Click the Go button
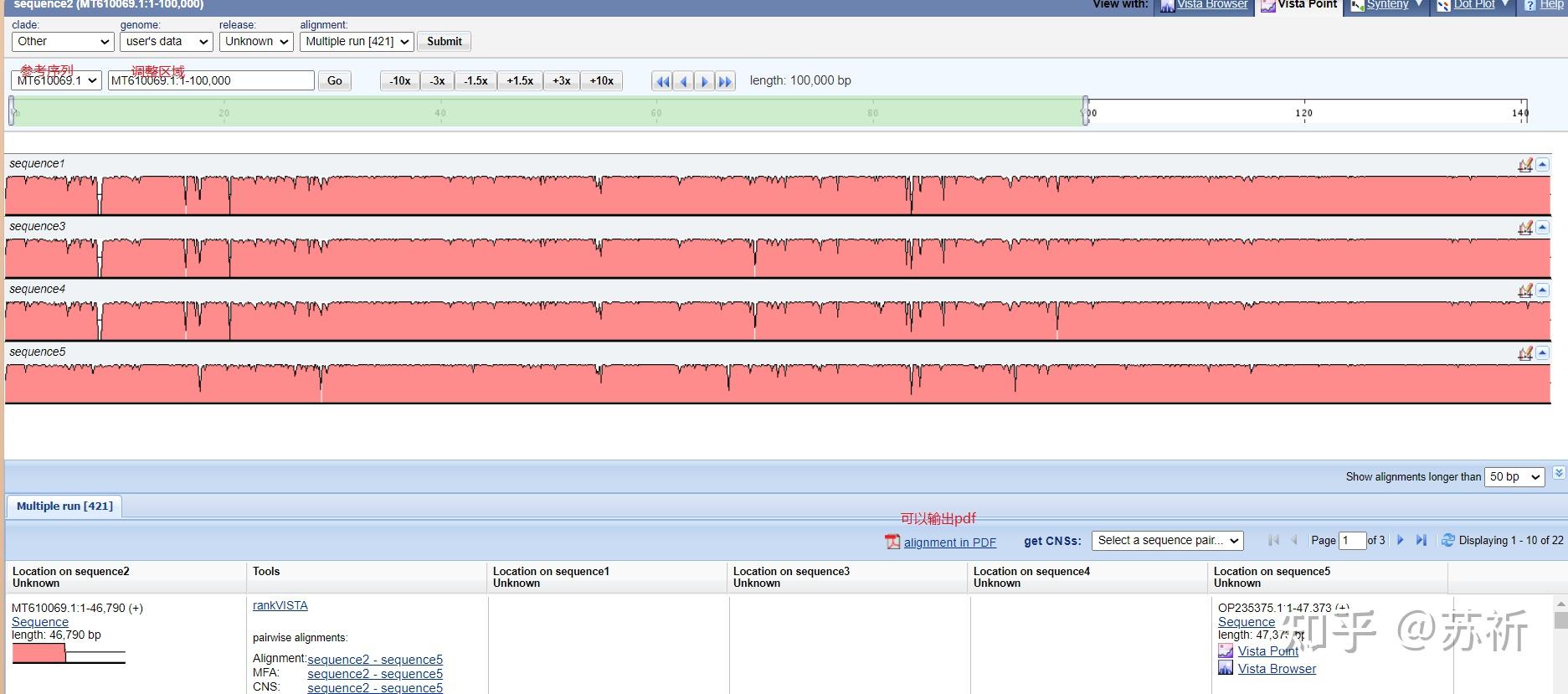 [x=335, y=80]
